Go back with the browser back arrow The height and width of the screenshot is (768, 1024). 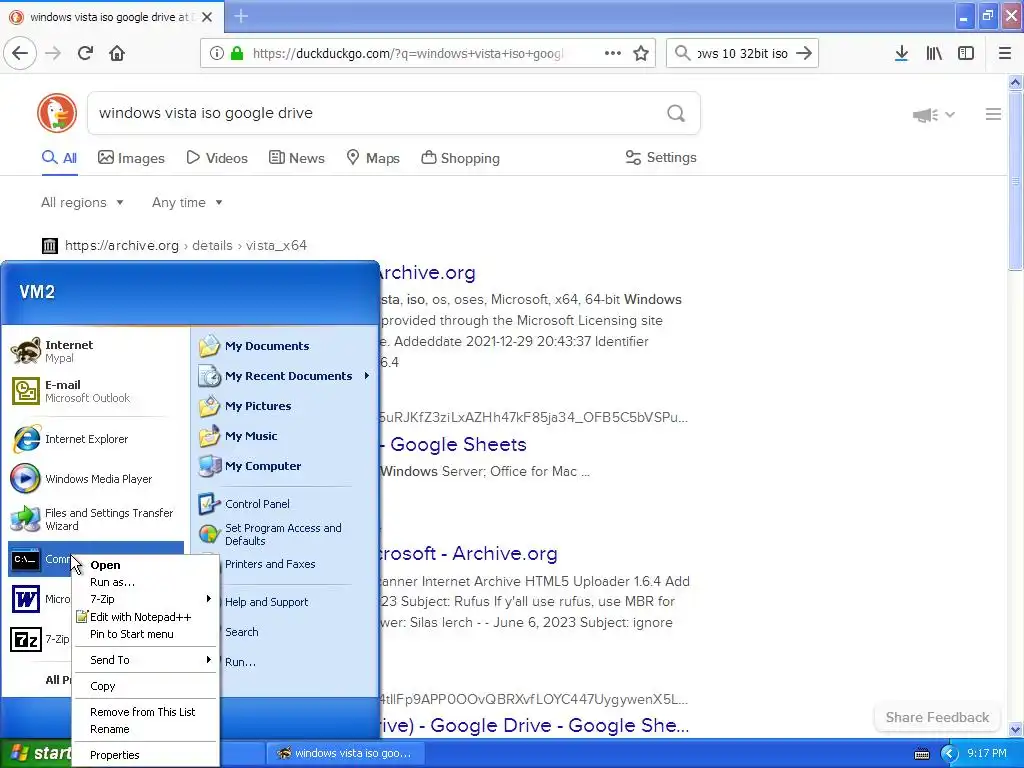coord(20,53)
